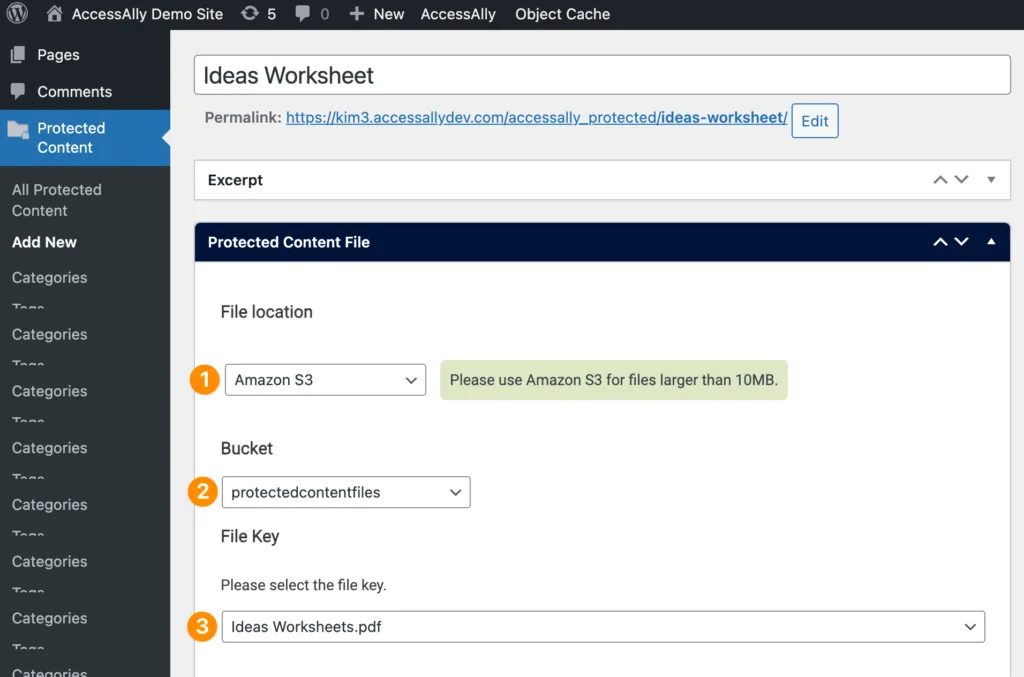Move the Excerpt panel down

(961, 180)
